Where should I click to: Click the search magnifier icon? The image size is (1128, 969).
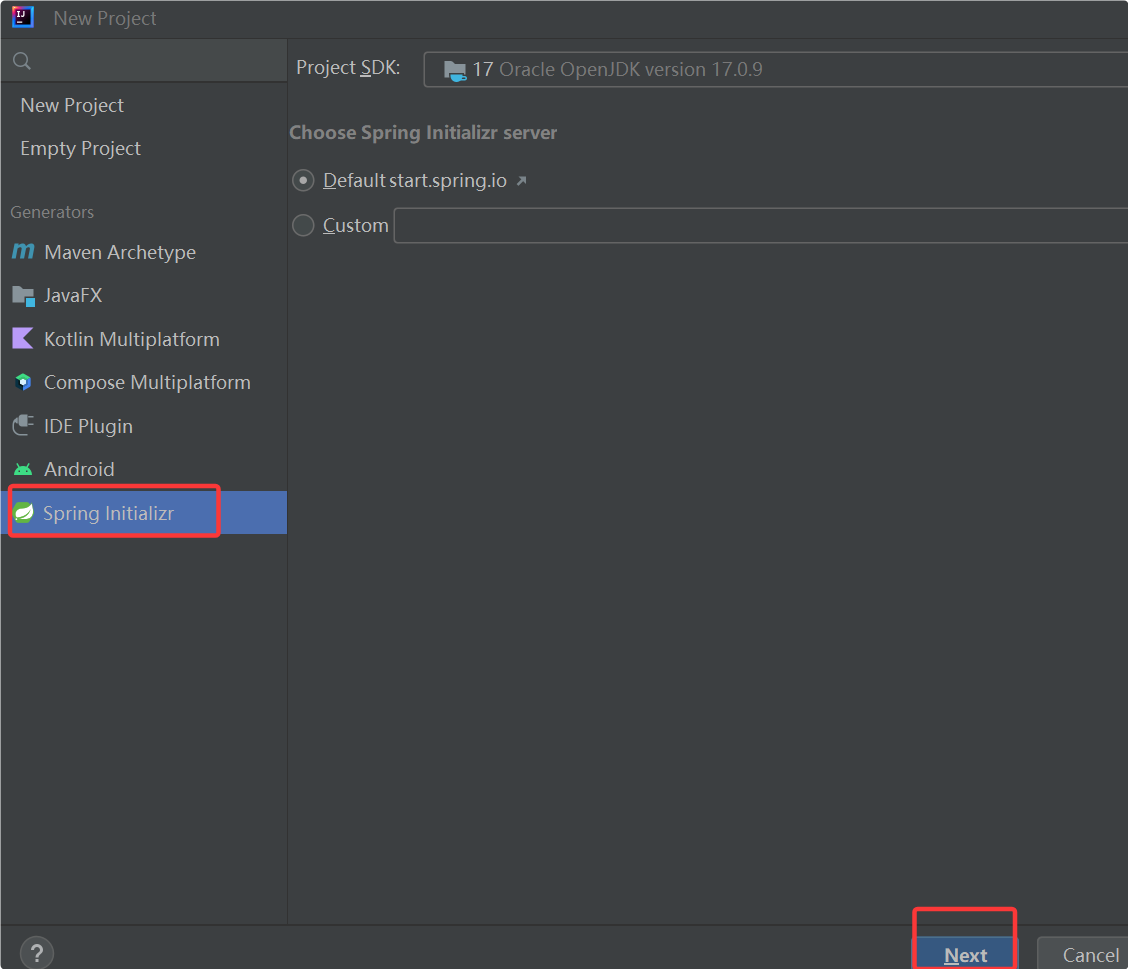(x=22, y=61)
